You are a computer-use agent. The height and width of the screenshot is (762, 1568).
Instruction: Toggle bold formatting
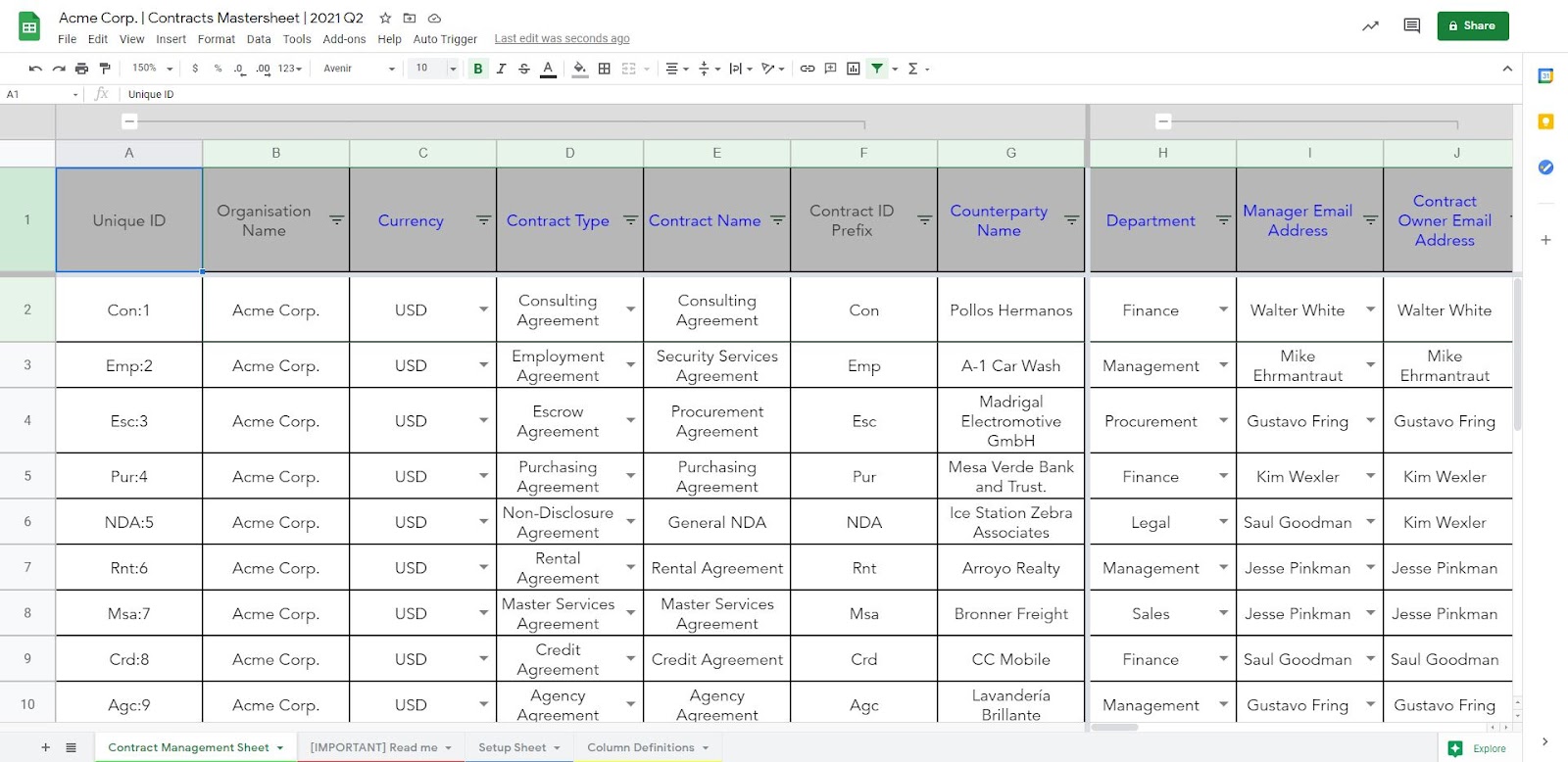click(x=478, y=69)
